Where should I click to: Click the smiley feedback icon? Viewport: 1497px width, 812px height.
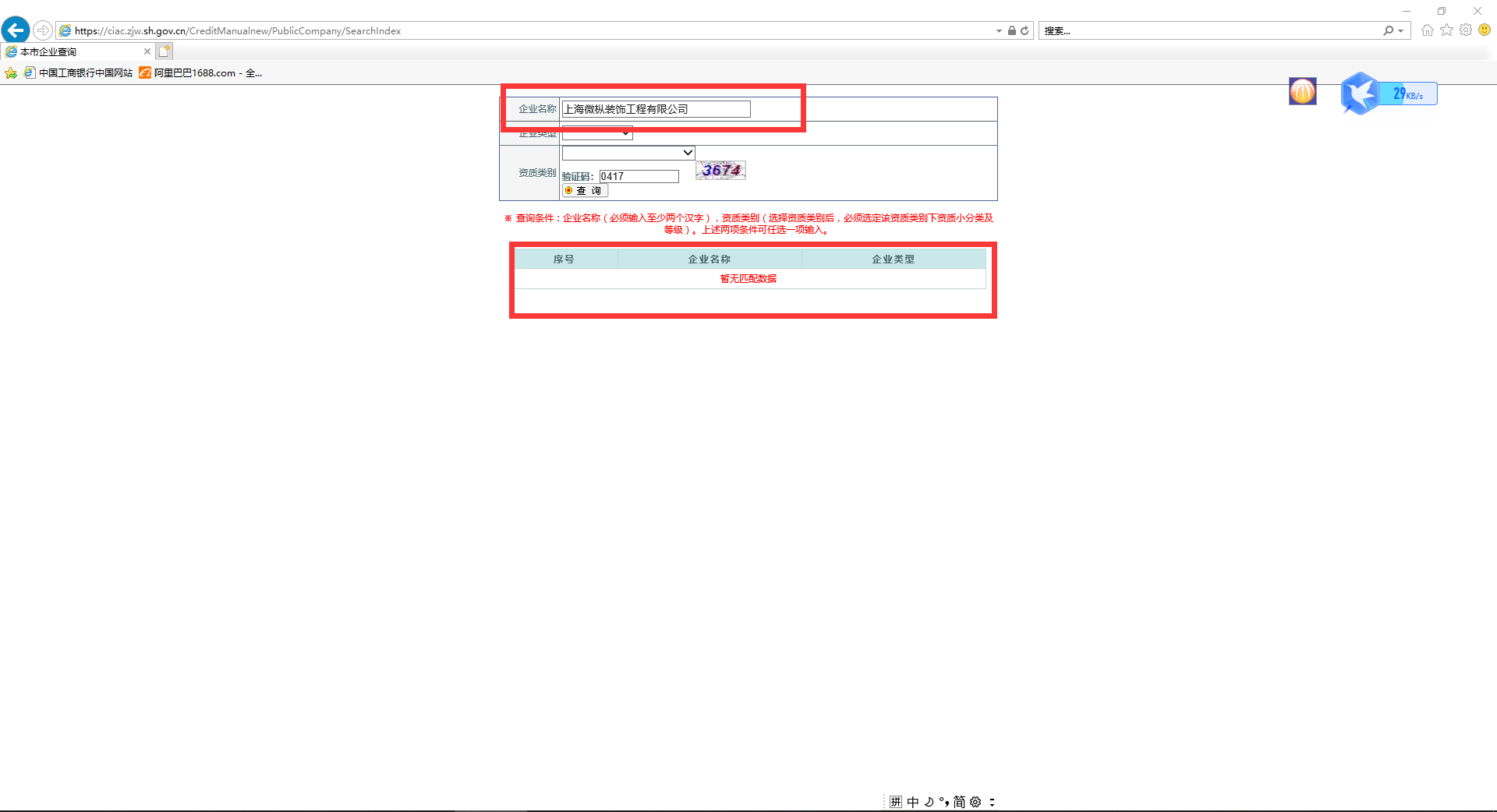pyautogui.click(x=1485, y=30)
